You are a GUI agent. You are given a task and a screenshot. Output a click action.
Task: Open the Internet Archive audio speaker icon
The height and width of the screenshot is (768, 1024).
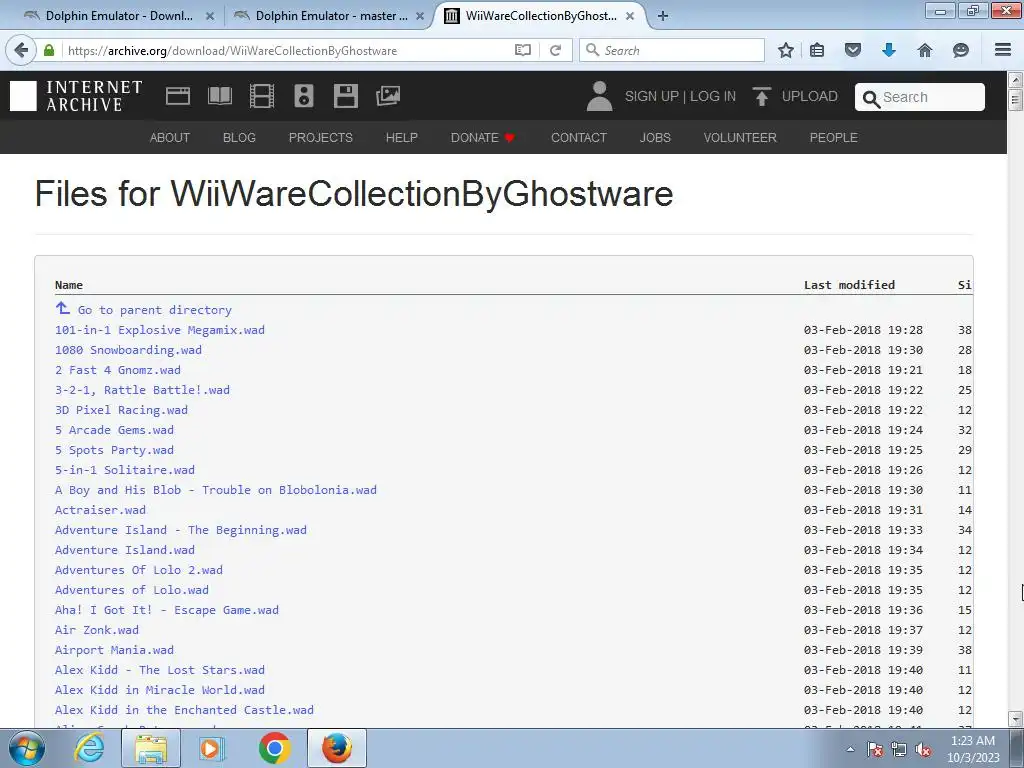click(304, 96)
